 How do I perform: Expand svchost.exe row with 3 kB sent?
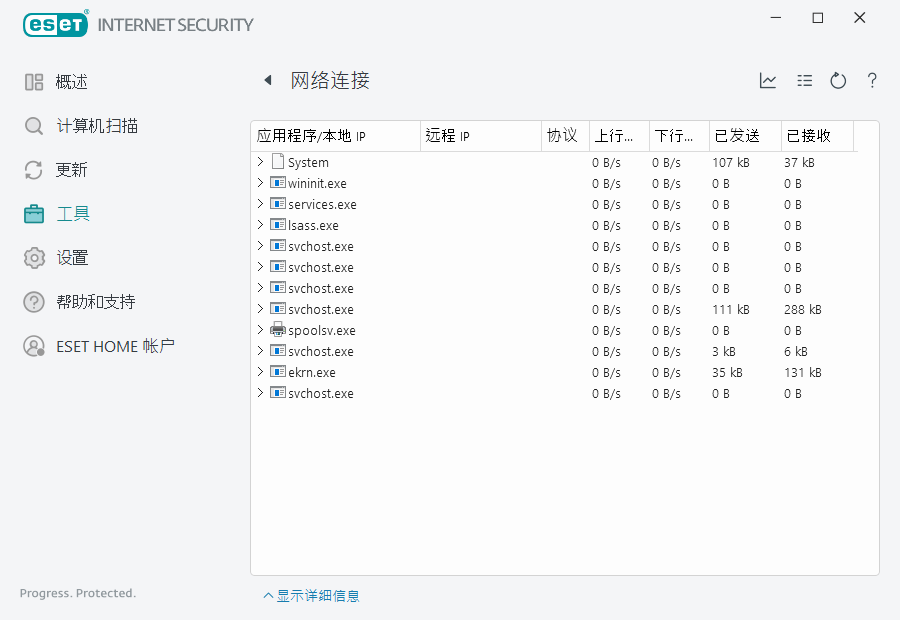(x=260, y=351)
